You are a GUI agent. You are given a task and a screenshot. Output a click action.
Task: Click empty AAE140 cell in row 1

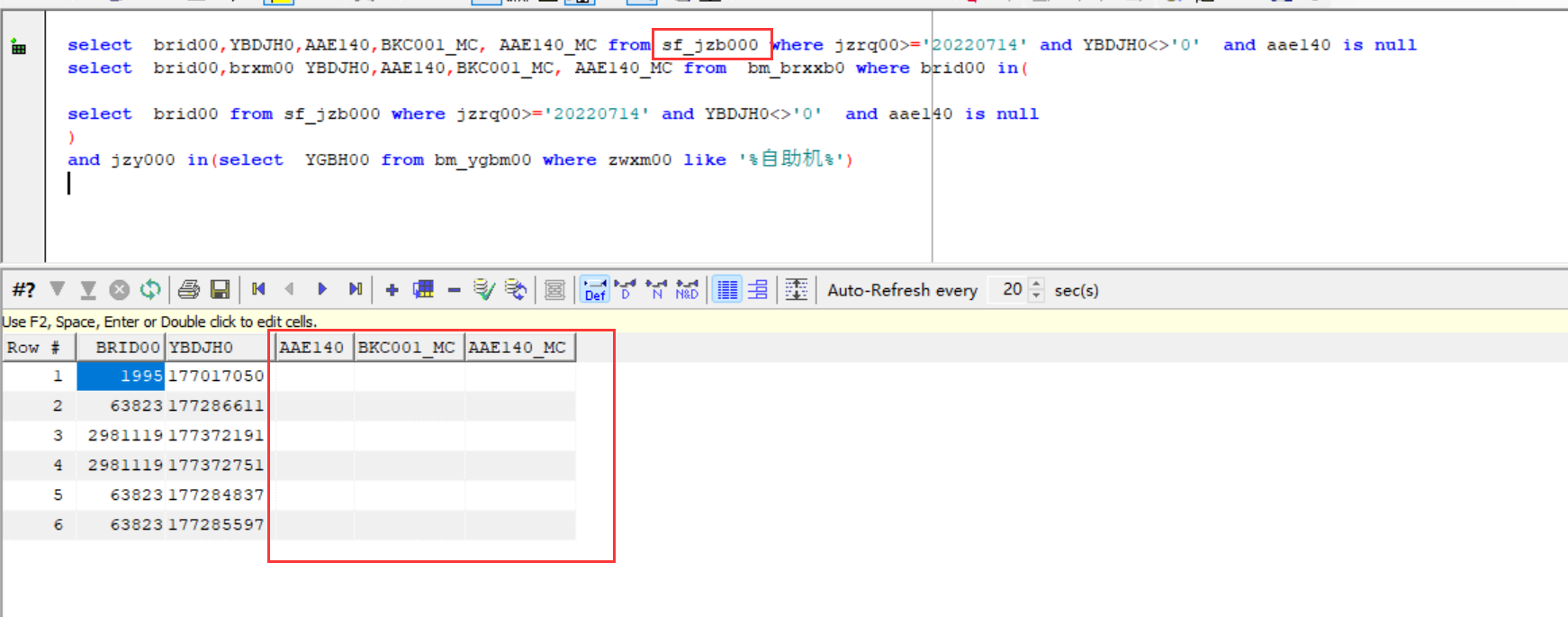(x=314, y=376)
